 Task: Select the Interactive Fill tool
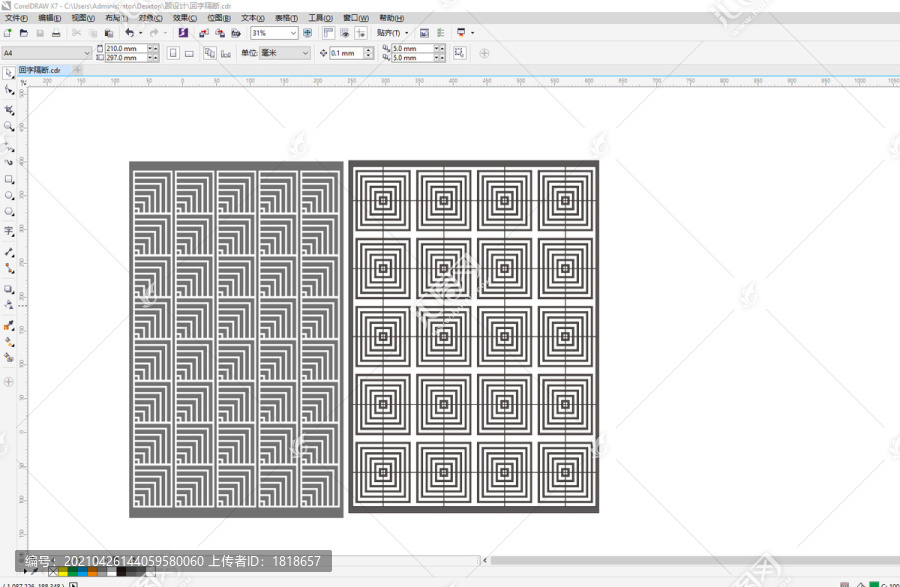click(9, 342)
